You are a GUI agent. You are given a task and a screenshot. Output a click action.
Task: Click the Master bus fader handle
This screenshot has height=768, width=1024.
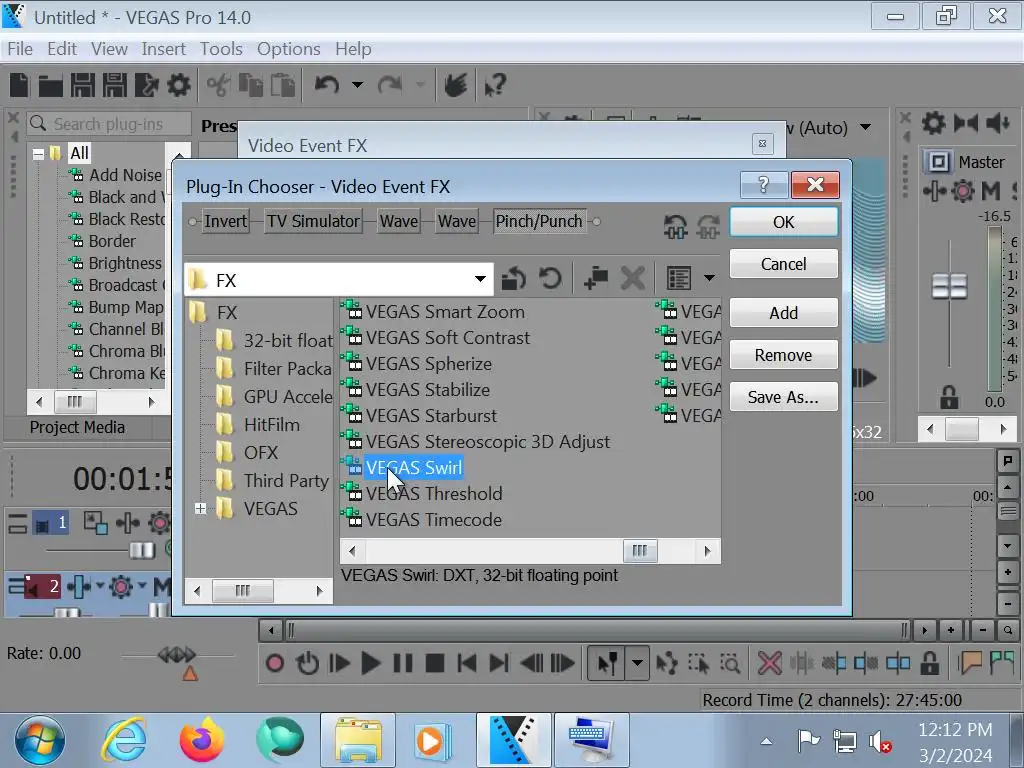point(949,286)
